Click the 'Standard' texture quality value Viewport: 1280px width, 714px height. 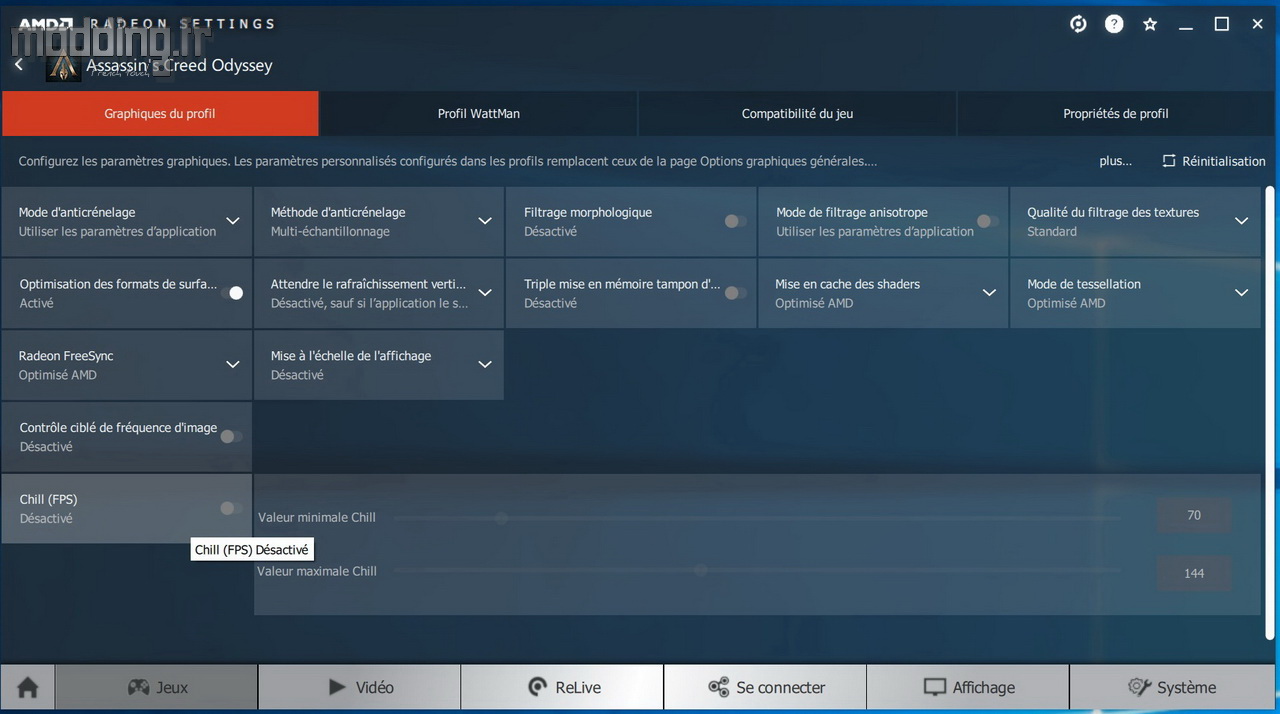click(x=1052, y=231)
